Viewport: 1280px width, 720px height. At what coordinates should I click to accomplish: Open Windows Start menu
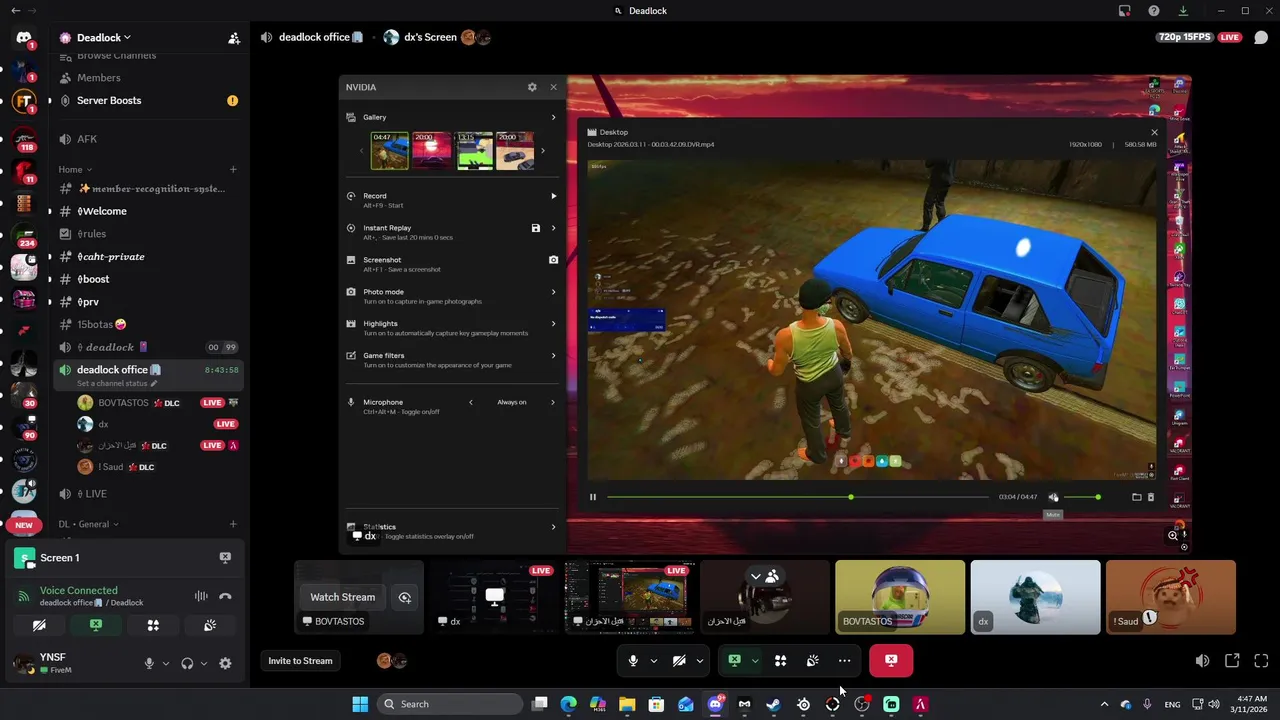point(360,704)
